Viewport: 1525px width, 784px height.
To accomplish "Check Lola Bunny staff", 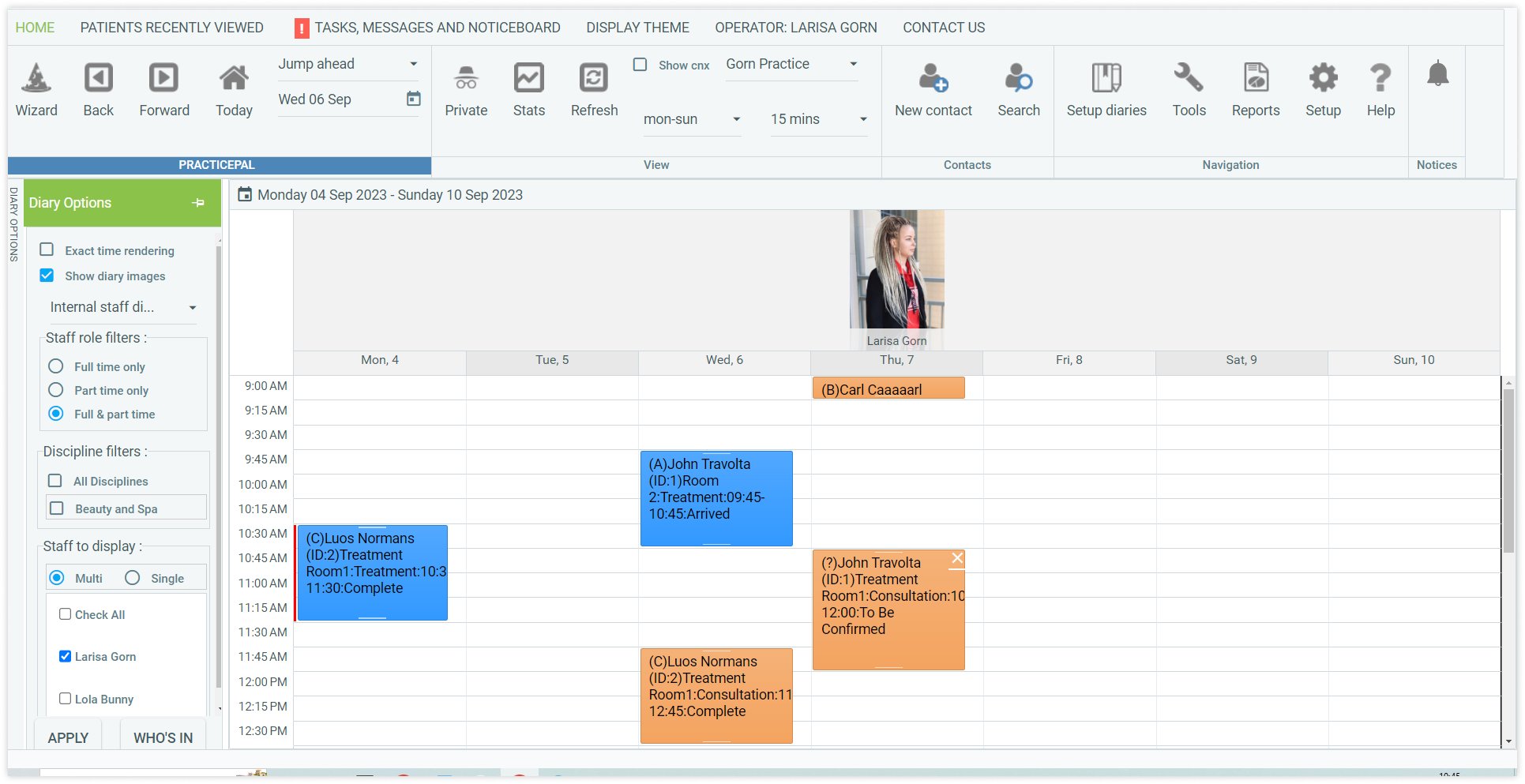I will pos(66,699).
